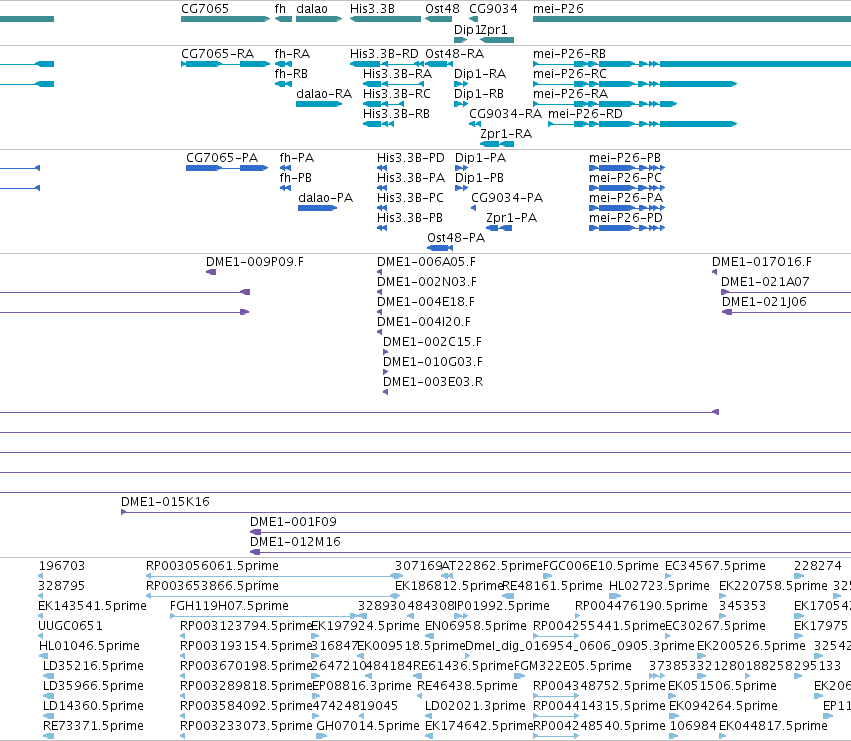Select the mei-P26-PD protein label

tap(626, 218)
